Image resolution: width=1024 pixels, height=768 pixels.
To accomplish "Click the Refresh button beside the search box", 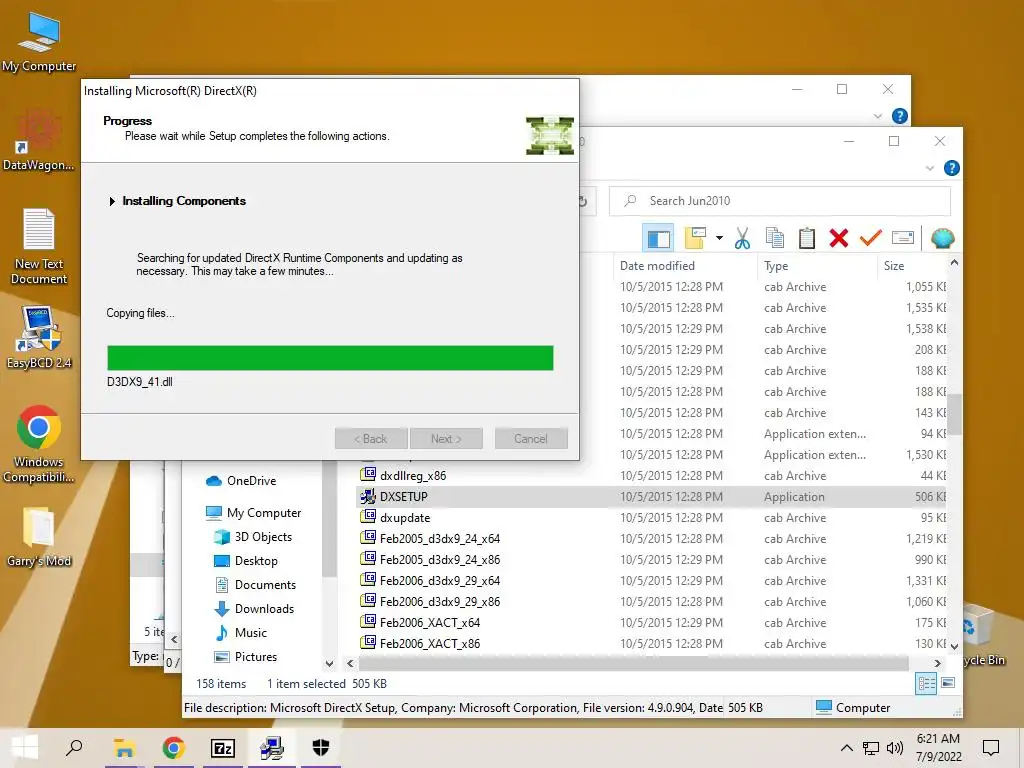I will click(583, 201).
